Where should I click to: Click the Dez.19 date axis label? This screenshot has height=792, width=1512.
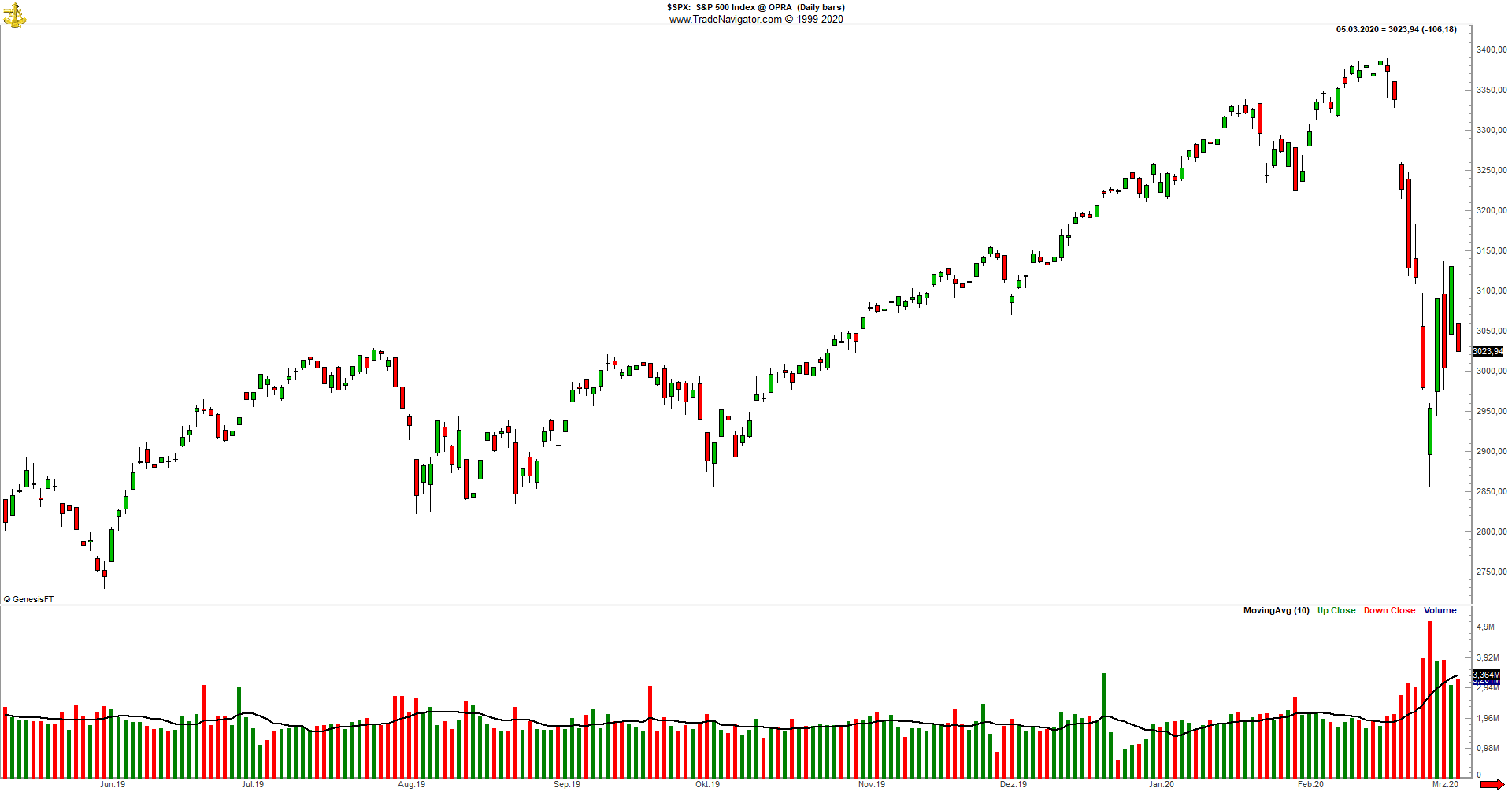1014,784
